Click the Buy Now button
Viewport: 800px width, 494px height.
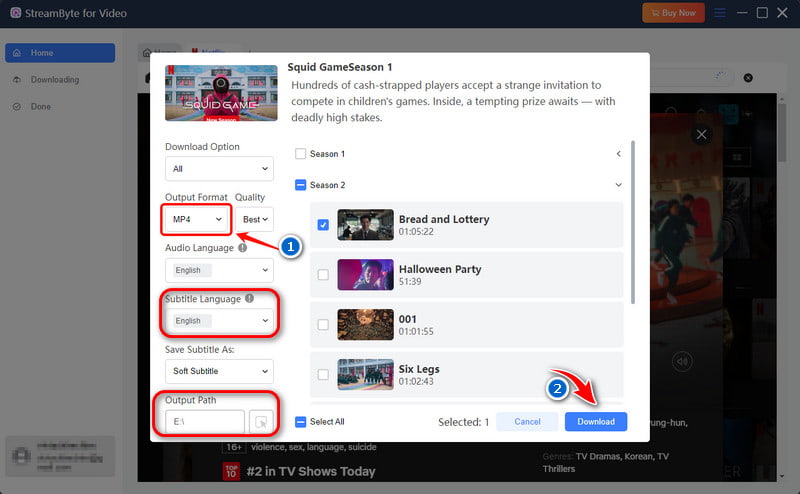pyautogui.click(x=673, y=13)
